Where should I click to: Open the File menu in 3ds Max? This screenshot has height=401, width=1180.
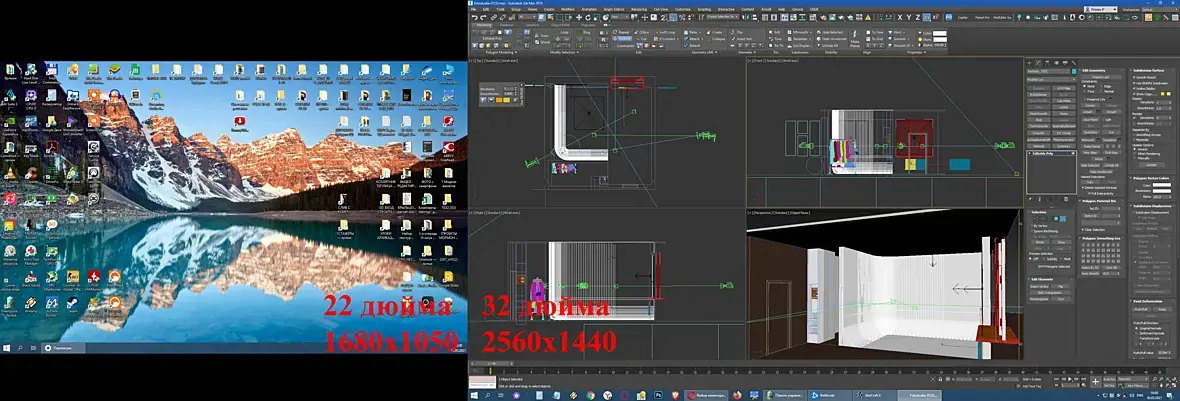pyautogui.click(x=473, y=10)
